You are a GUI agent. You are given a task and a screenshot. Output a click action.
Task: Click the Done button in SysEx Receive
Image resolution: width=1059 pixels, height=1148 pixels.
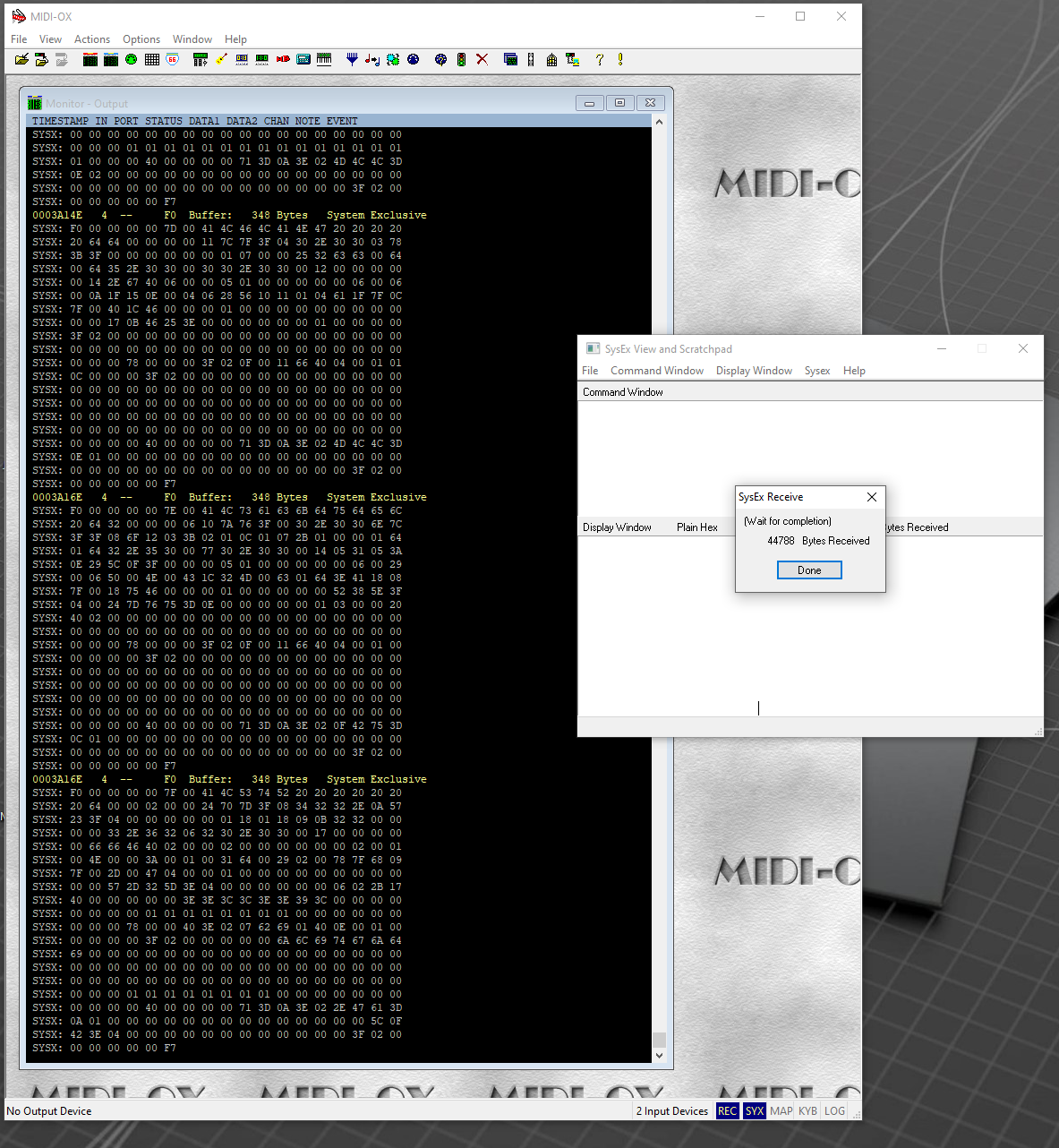coord(809,570)
